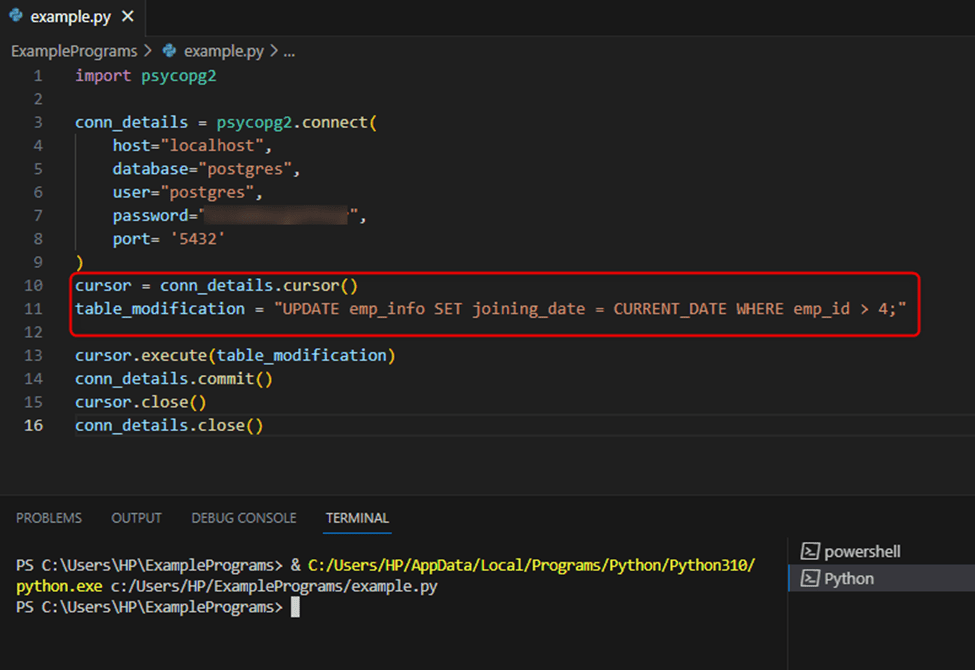Click the ExamplePrograms breadcrumb label

(x=73, y=51)
